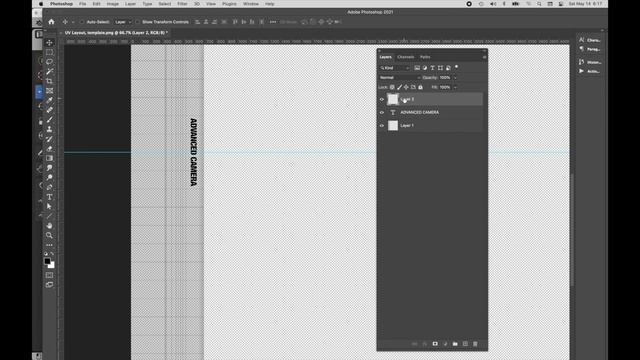Select the Dodge tool
This screenshot has width=640, height=360.
(49, 178)
